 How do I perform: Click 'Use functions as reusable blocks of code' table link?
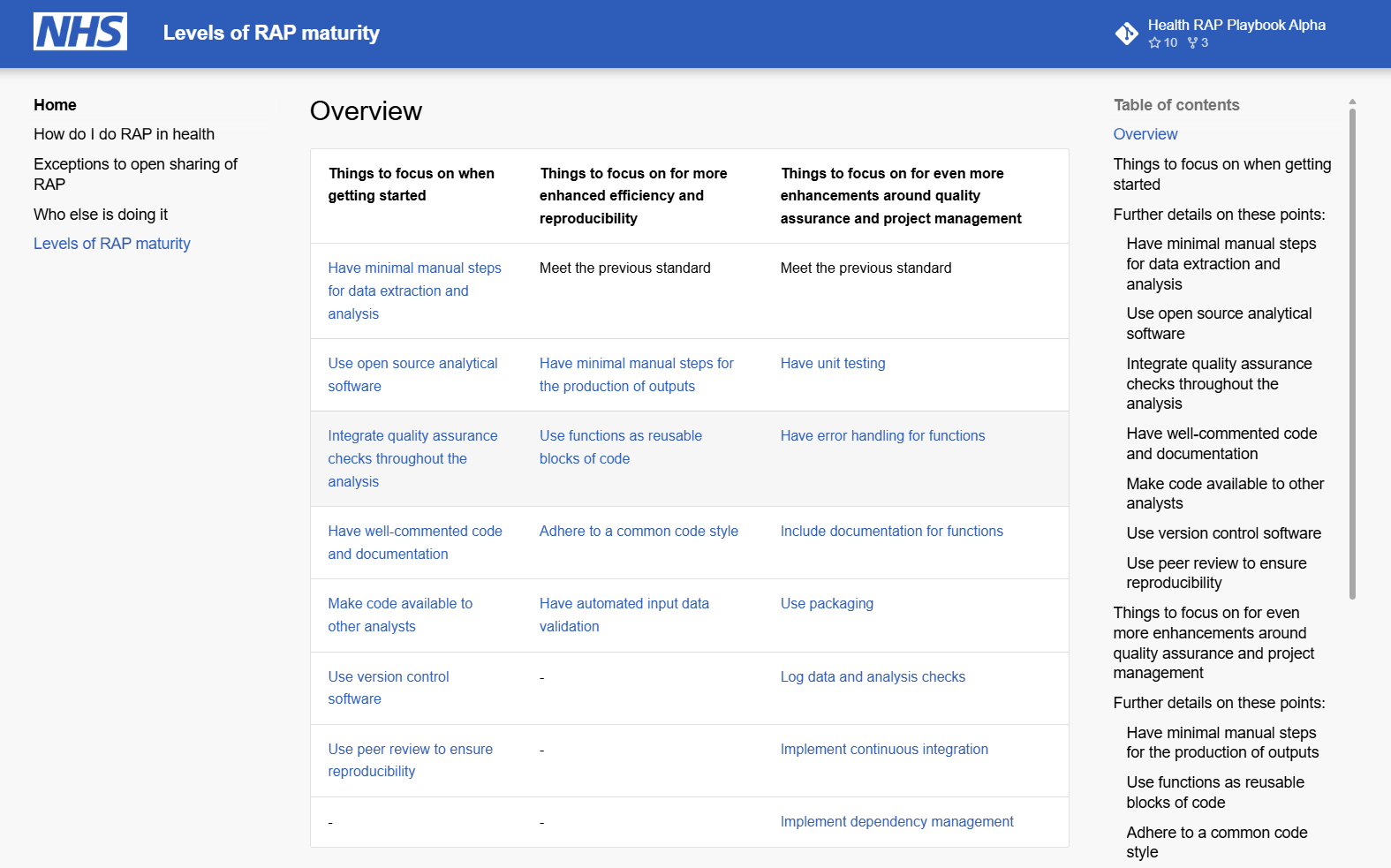(x=621, y=447)
